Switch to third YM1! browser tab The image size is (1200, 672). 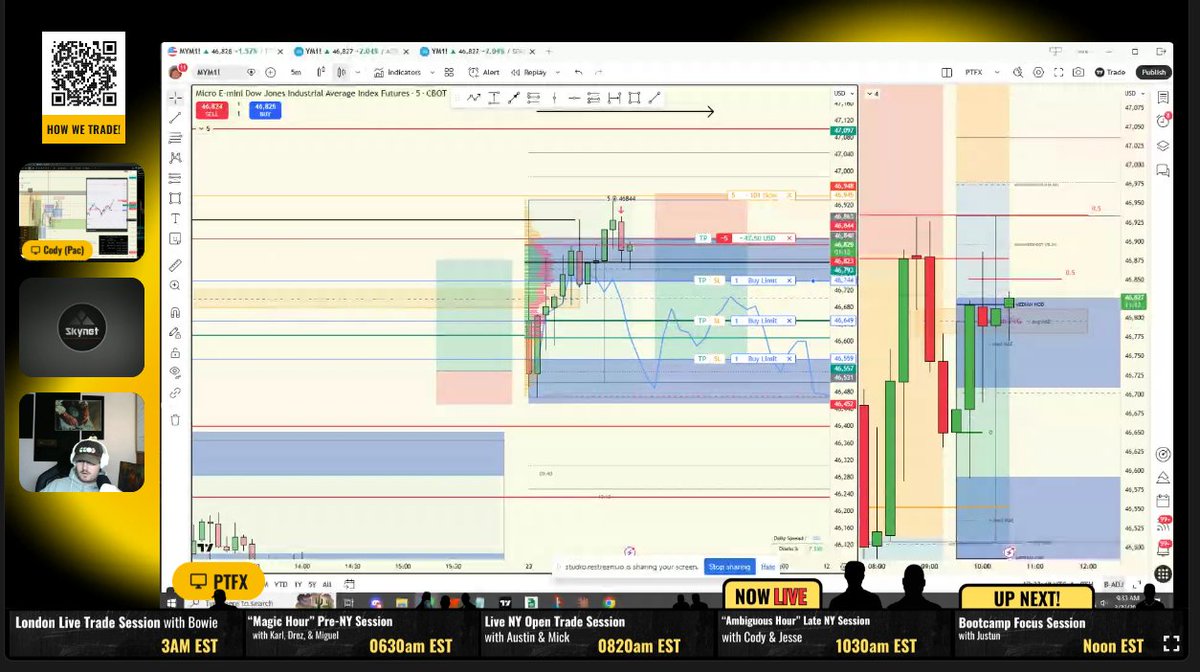(478, 51)
